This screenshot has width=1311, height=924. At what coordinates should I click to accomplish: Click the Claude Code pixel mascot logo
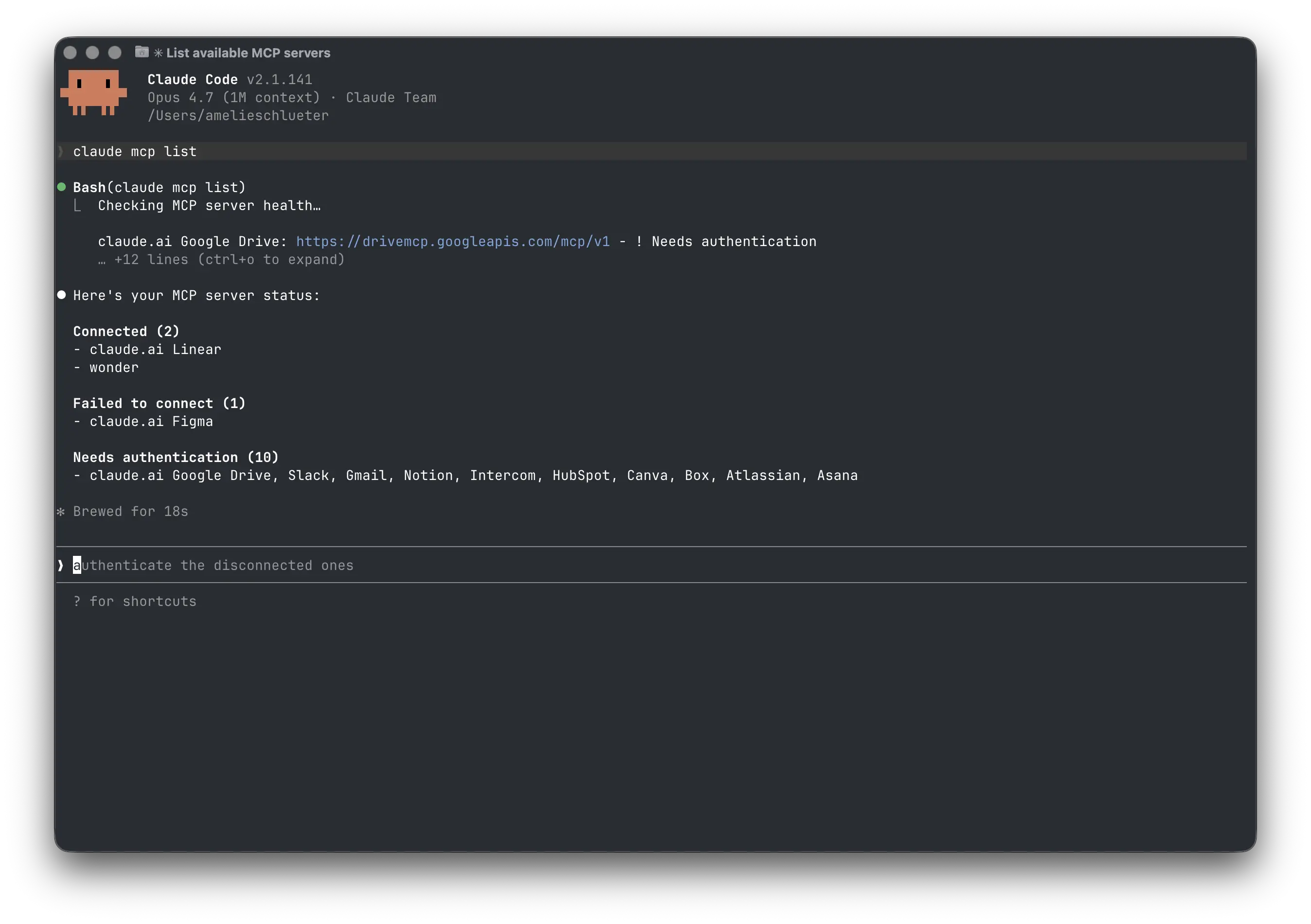coord(94,92)
